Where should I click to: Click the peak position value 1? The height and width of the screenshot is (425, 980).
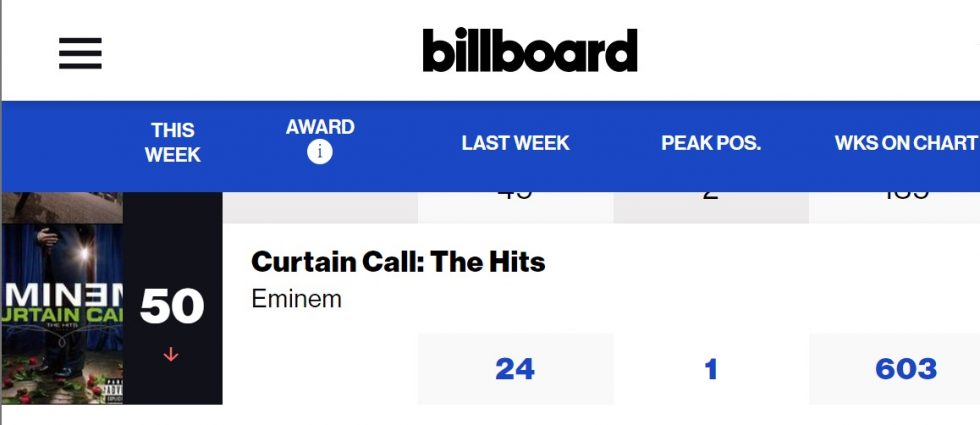tap(711, 369)
